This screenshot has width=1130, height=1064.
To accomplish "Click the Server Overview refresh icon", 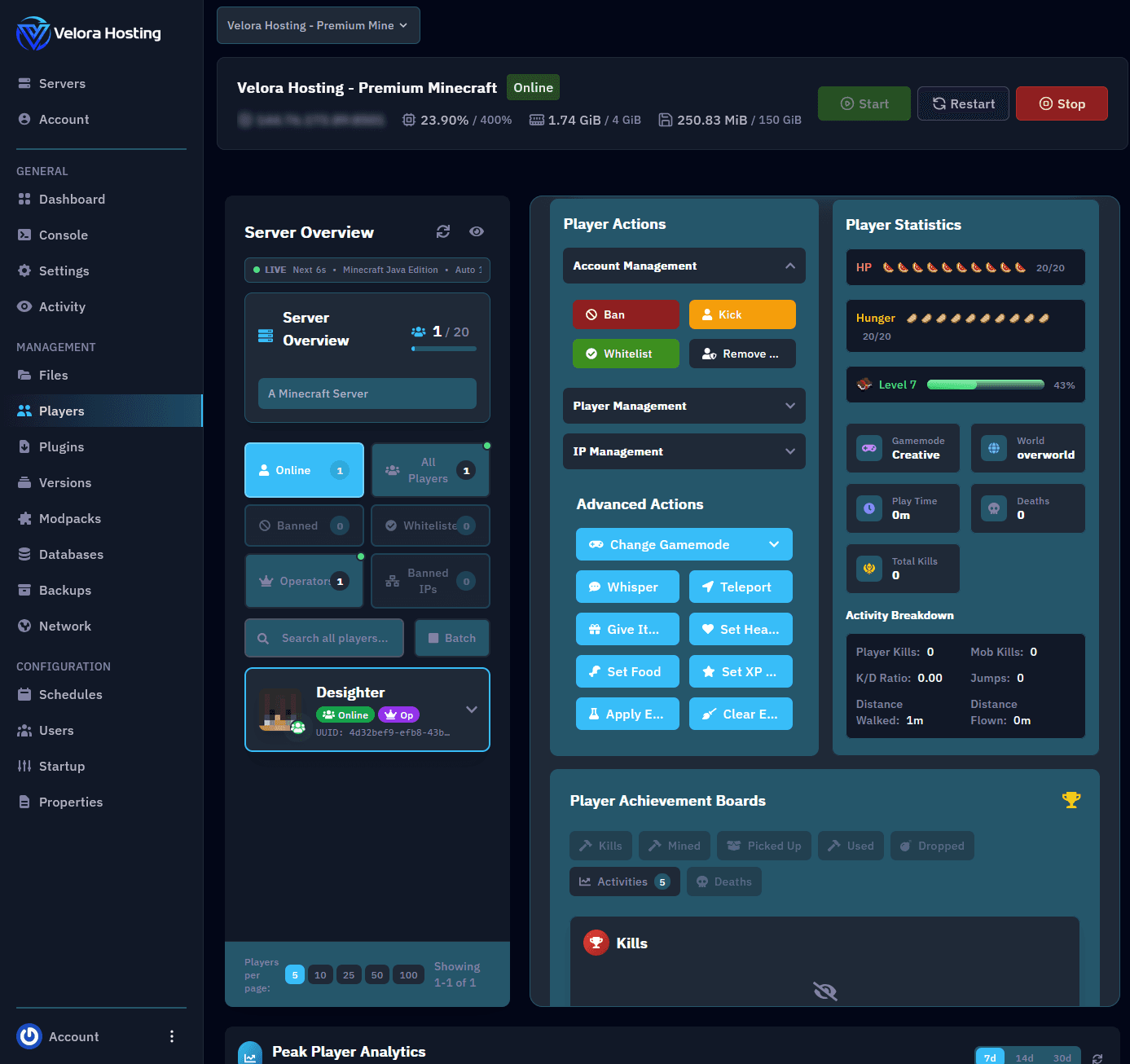I will (443, 232).
